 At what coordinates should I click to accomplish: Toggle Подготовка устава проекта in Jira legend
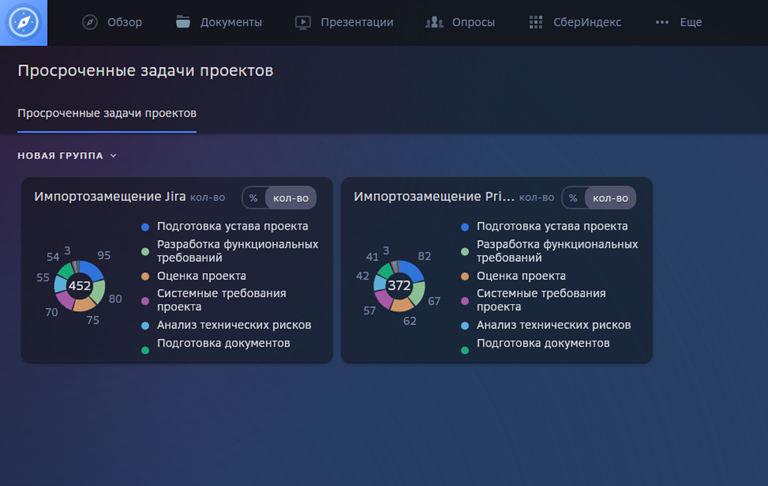[233, 226]
